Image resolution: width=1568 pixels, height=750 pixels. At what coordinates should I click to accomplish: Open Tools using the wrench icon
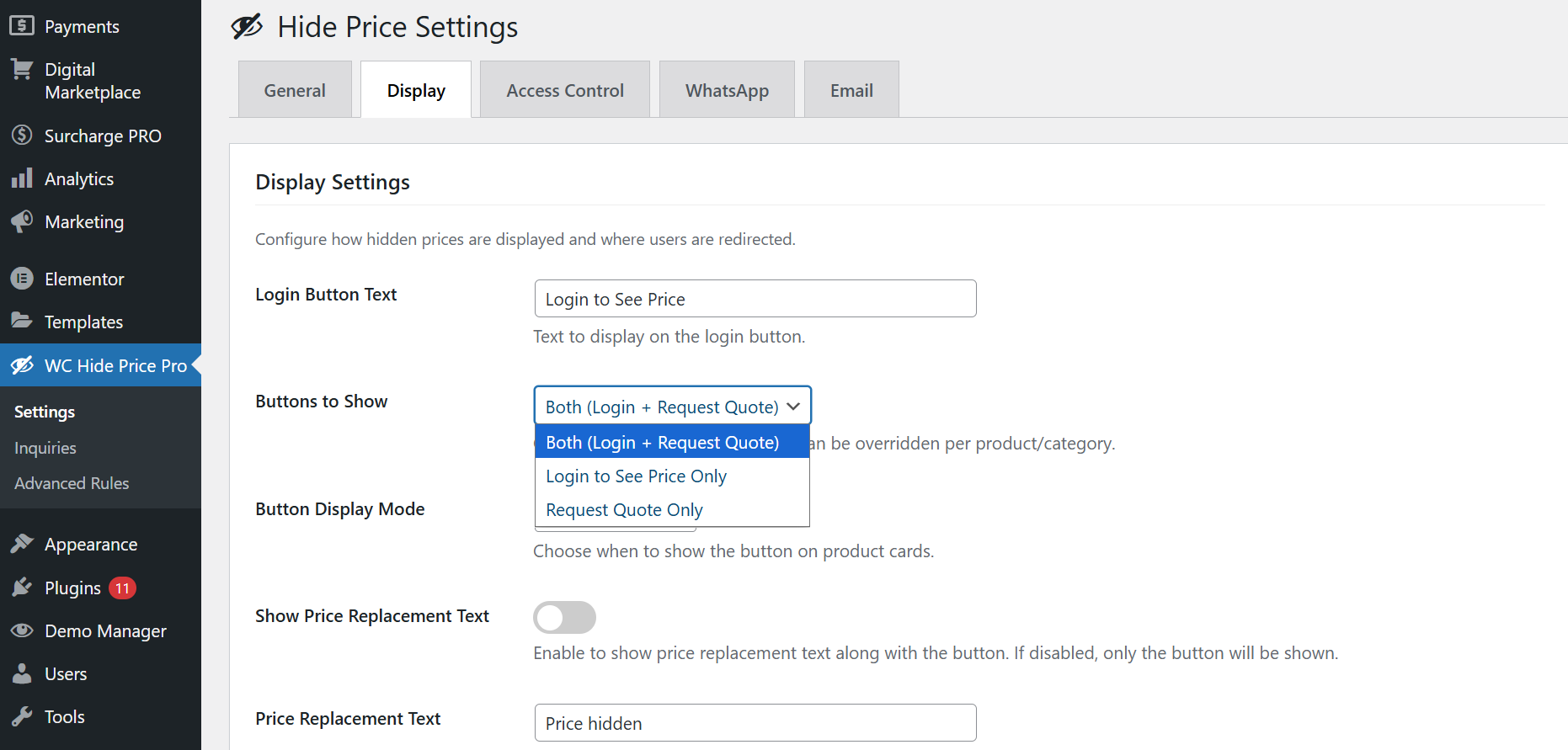(23, 716)
